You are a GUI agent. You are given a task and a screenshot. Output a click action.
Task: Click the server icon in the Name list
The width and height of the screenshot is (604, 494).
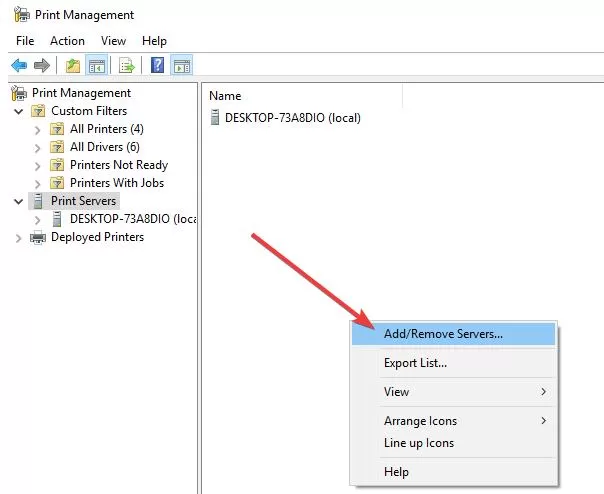[x=215, y=117]
